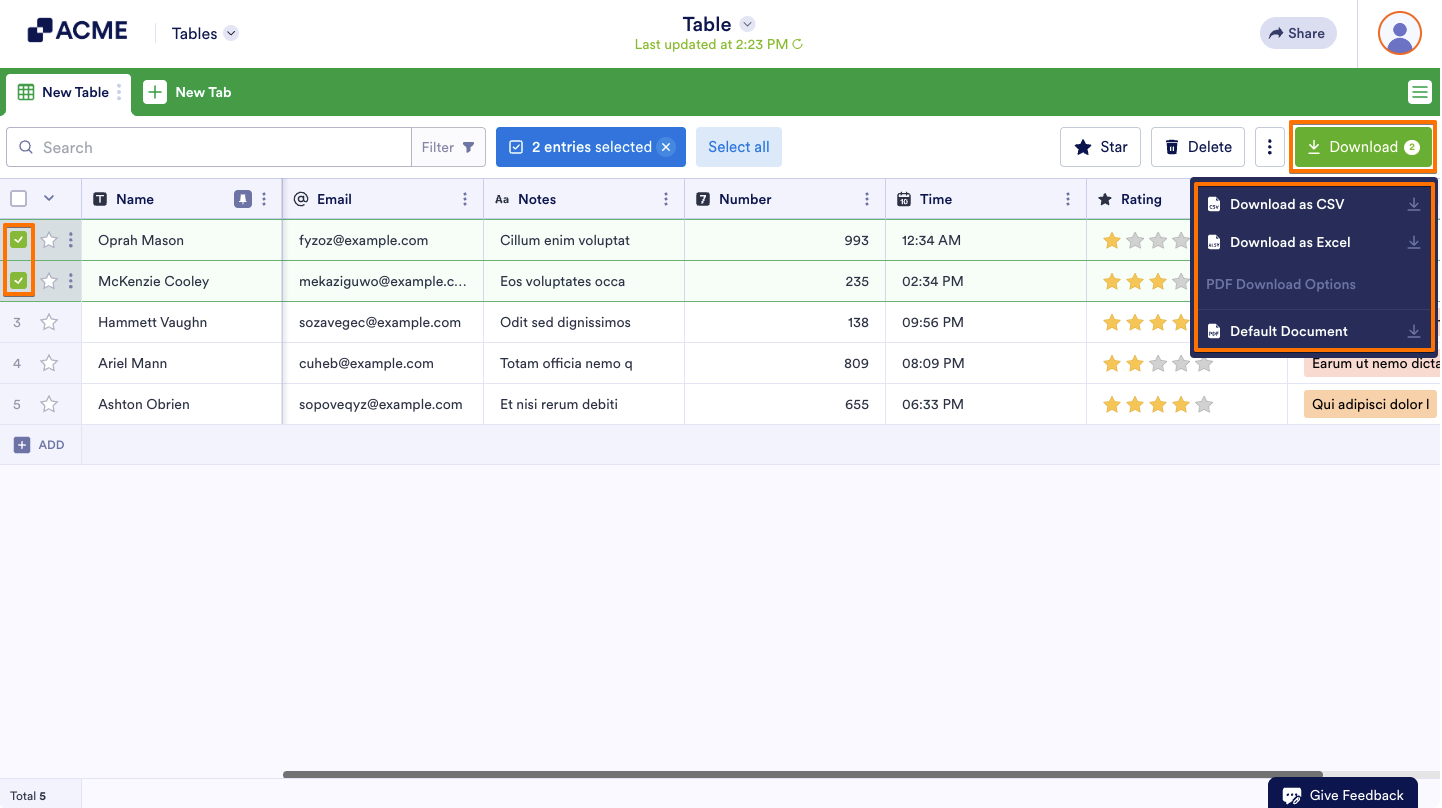1442x808 pixels.
Task: Open Oprah Mason row options dots
Action: point(70,240)
